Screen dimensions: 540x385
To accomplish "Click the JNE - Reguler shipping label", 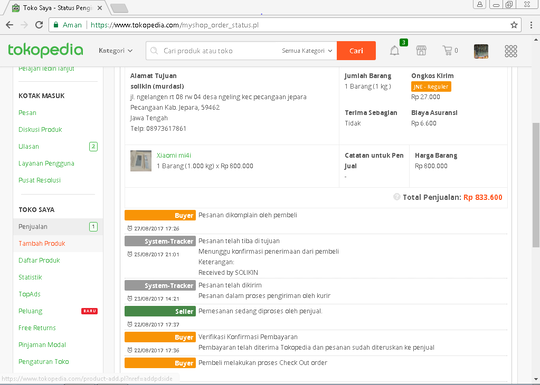I will tap(431, 86).
